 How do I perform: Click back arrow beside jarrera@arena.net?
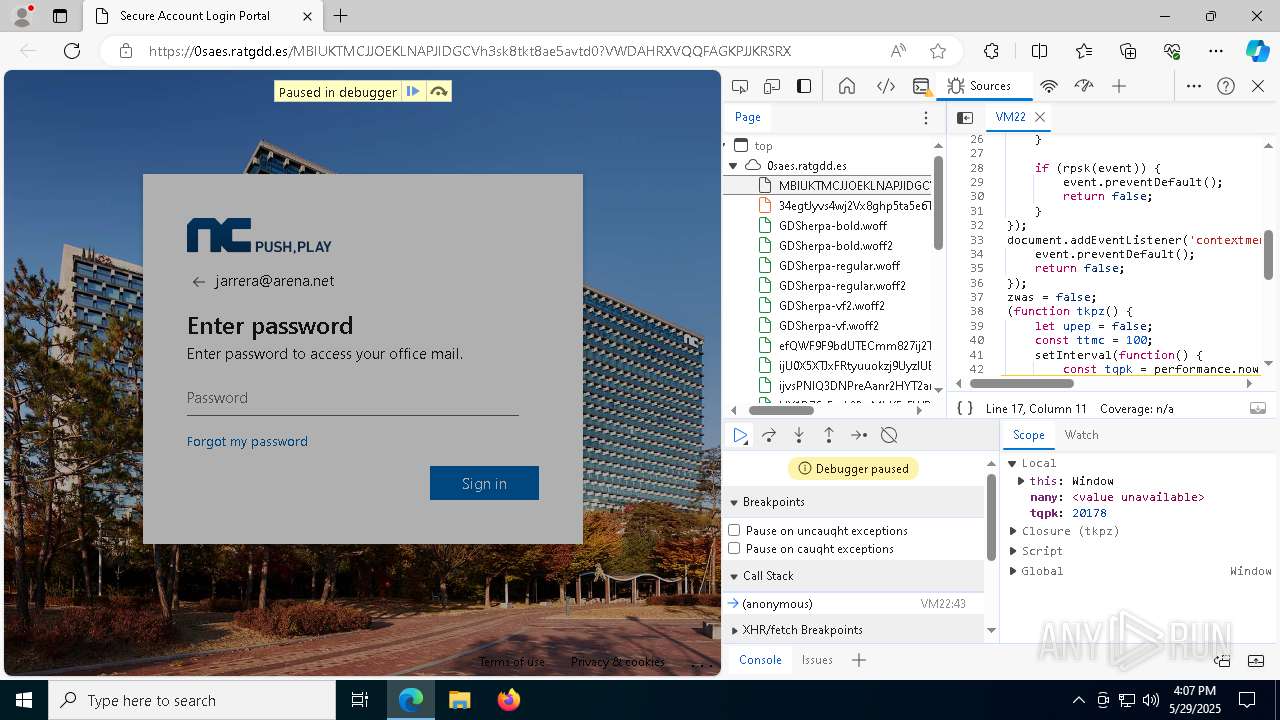198,282
